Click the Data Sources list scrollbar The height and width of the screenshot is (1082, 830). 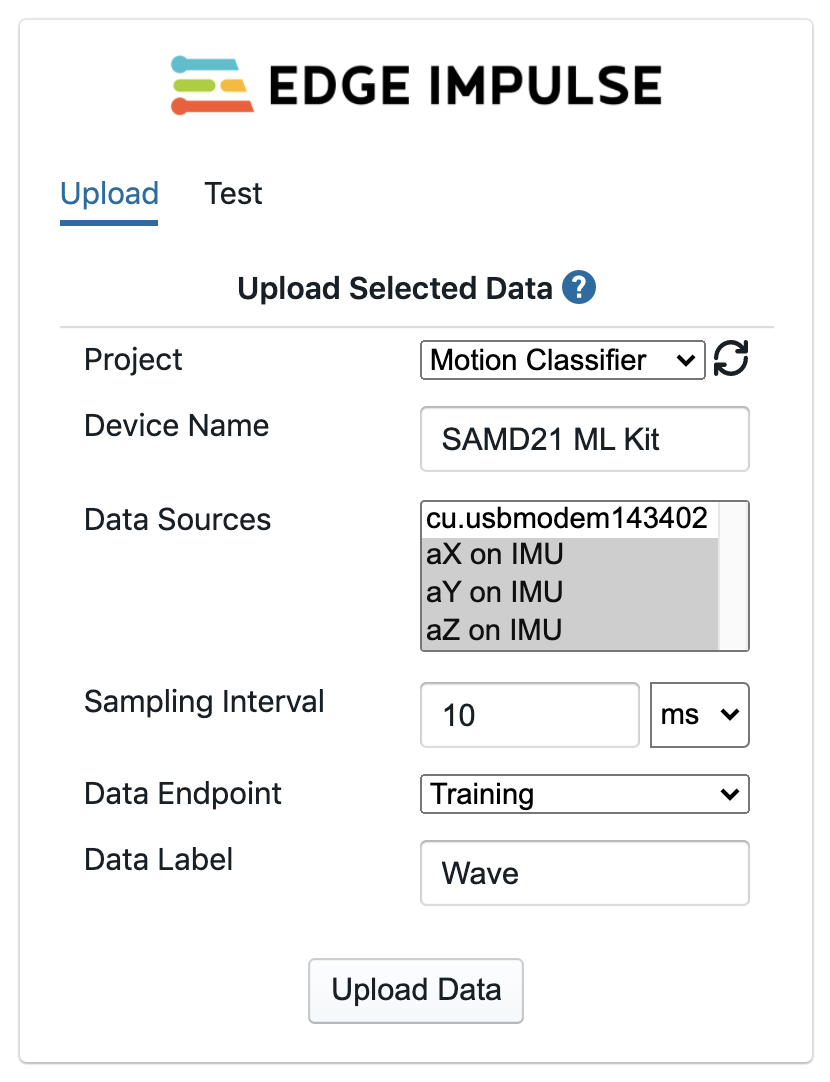733,576
